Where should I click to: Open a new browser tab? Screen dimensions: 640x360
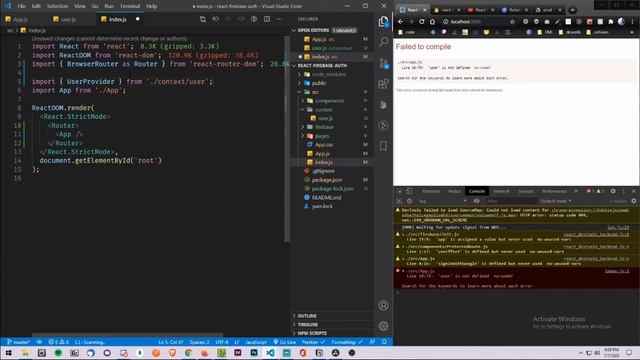572,10
